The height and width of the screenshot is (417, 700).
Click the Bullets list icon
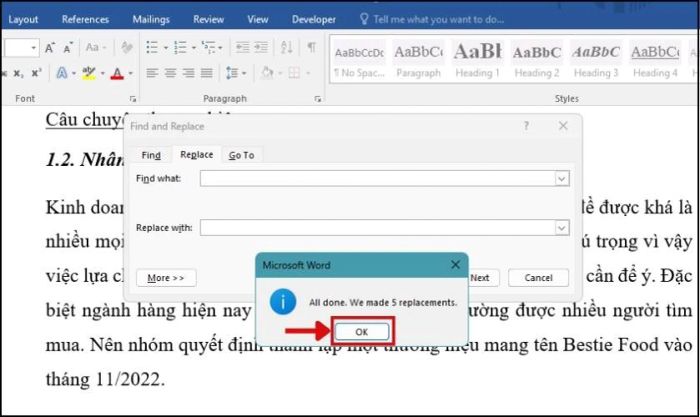tap(152, 47)
